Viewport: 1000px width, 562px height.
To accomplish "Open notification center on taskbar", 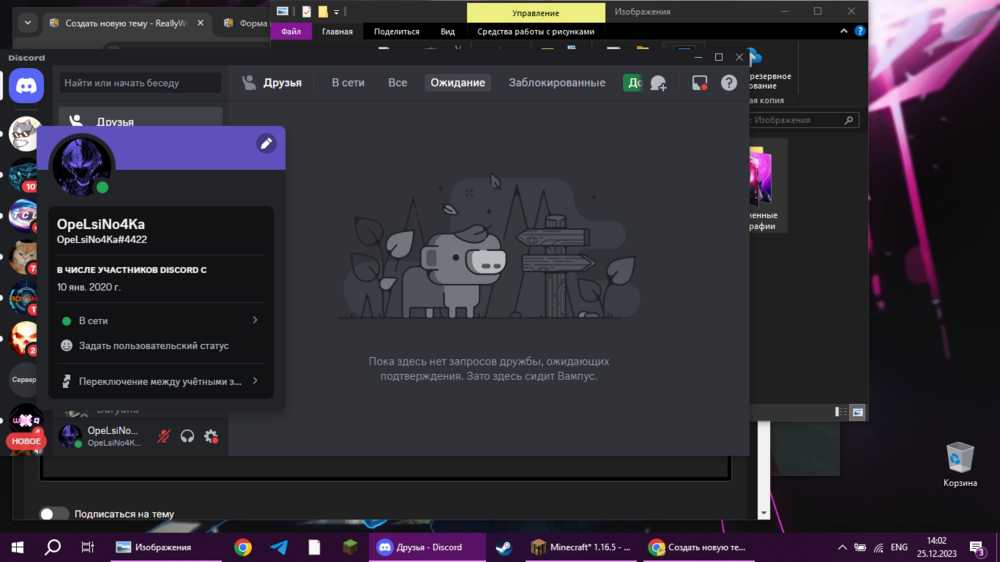I will (978, 547).
